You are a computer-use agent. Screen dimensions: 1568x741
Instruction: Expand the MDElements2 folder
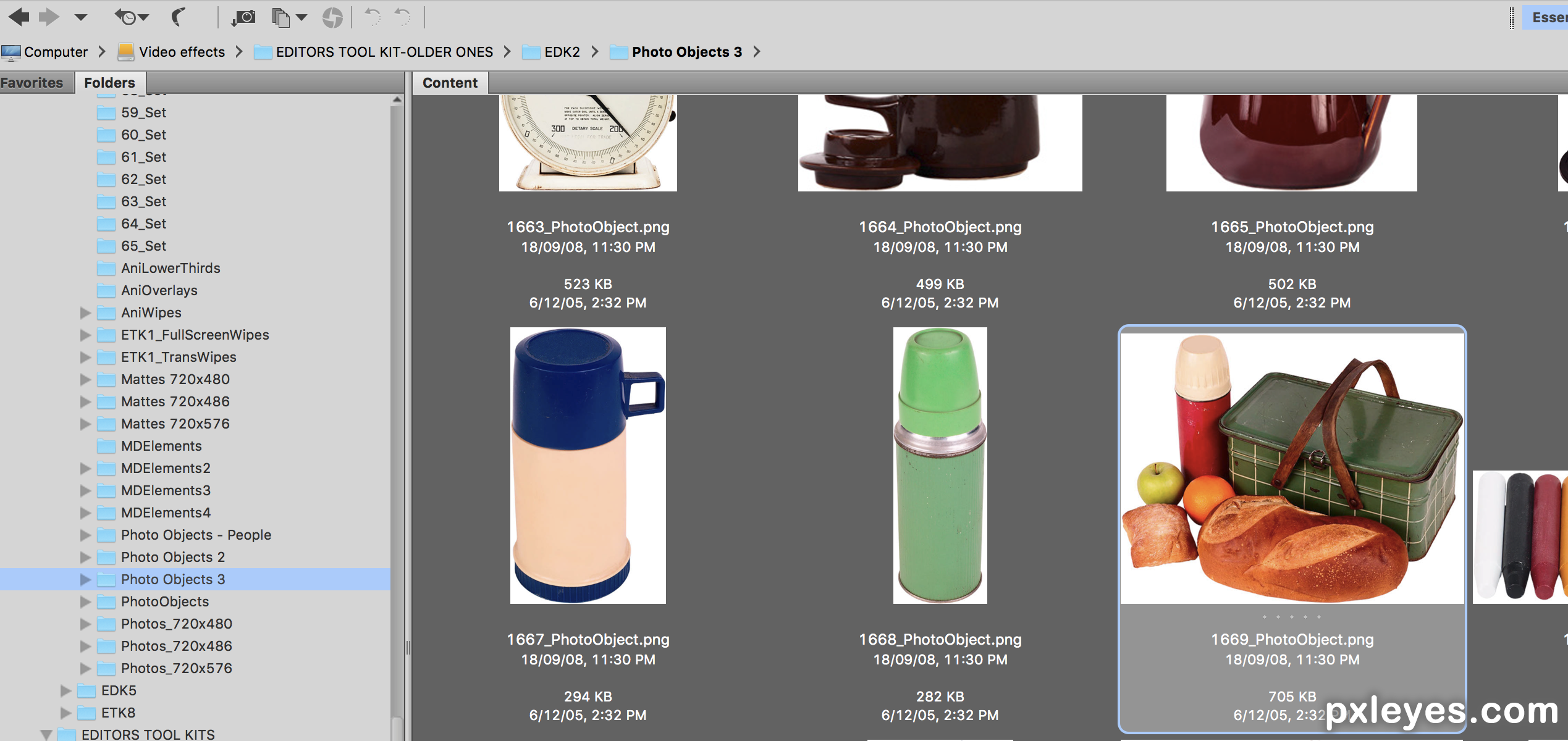point(85,469)
